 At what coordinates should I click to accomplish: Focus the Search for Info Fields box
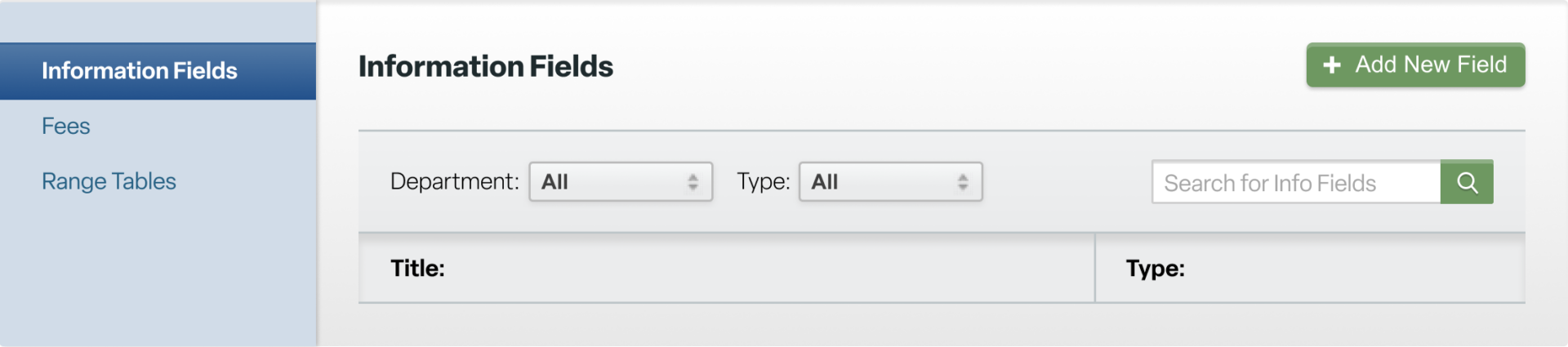[1296, 182]
